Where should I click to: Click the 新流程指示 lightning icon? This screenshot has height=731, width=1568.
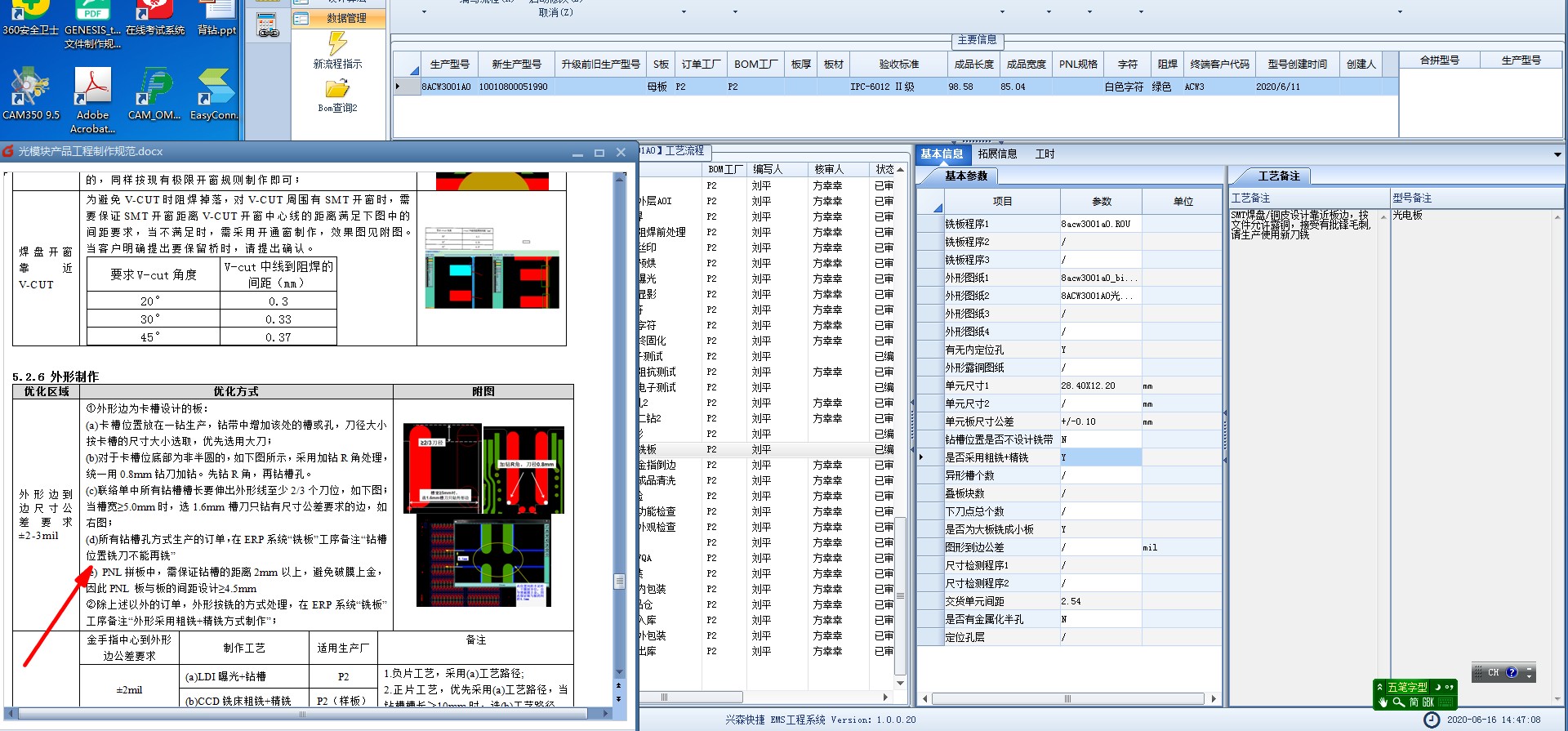(337, 43)
